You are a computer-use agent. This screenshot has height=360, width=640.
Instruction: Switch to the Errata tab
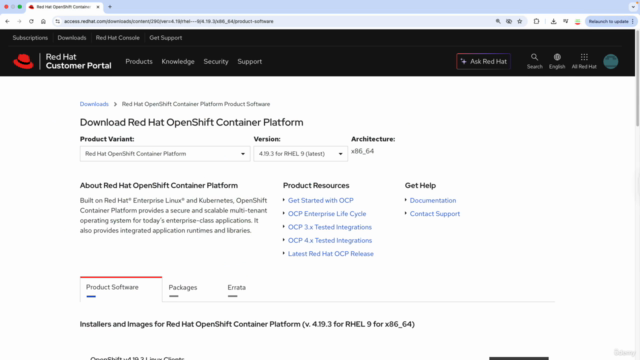click(237, 288)
